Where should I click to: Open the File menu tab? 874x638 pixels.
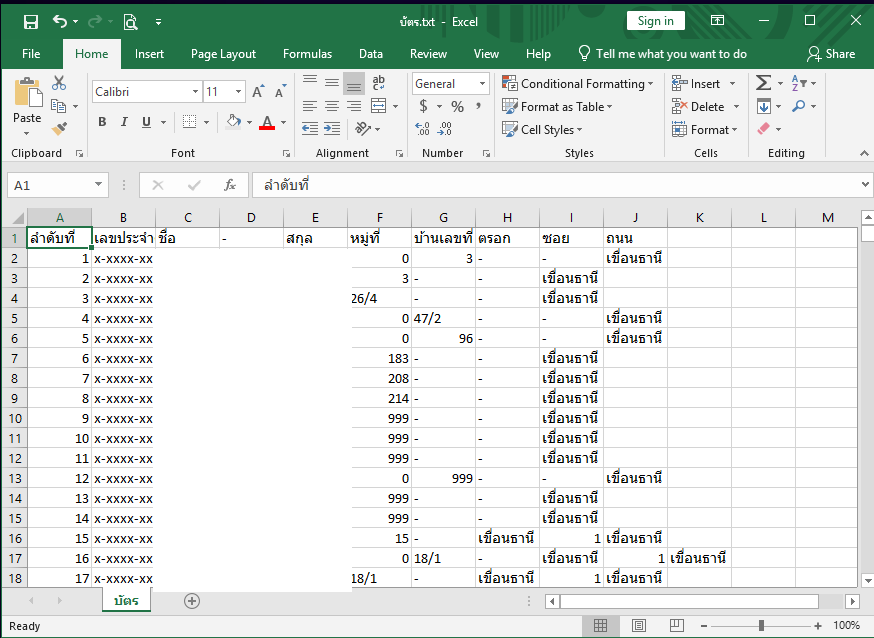coord(31,54)
